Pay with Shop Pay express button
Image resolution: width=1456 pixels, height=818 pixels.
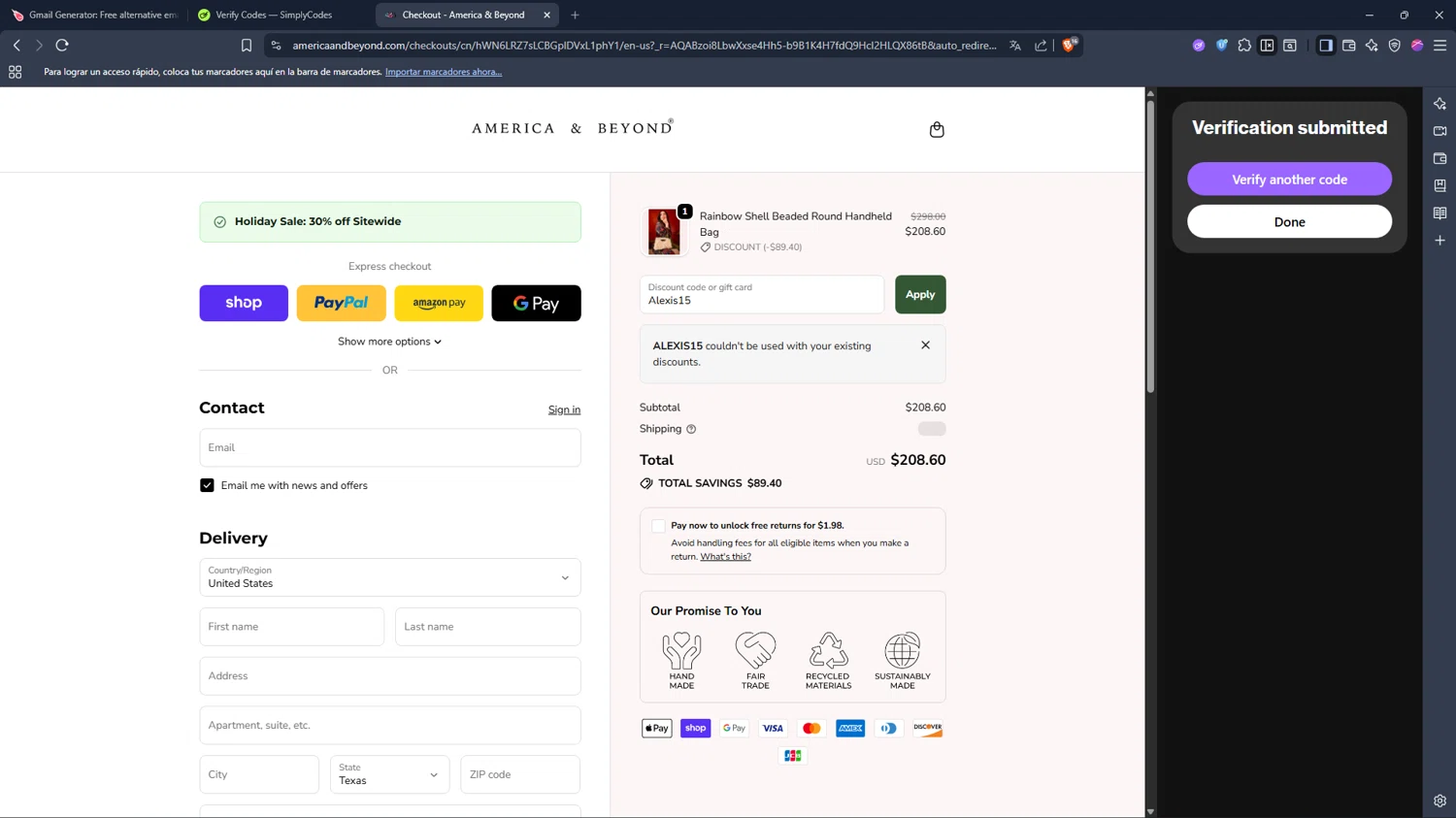(x=244, y=303)
